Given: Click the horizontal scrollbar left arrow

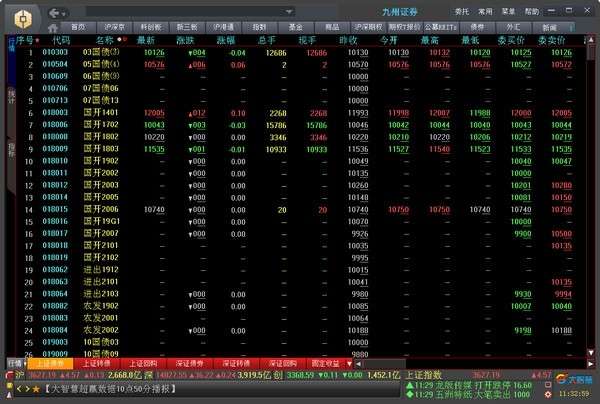Looking at the screenshot, I should [359, 363].
